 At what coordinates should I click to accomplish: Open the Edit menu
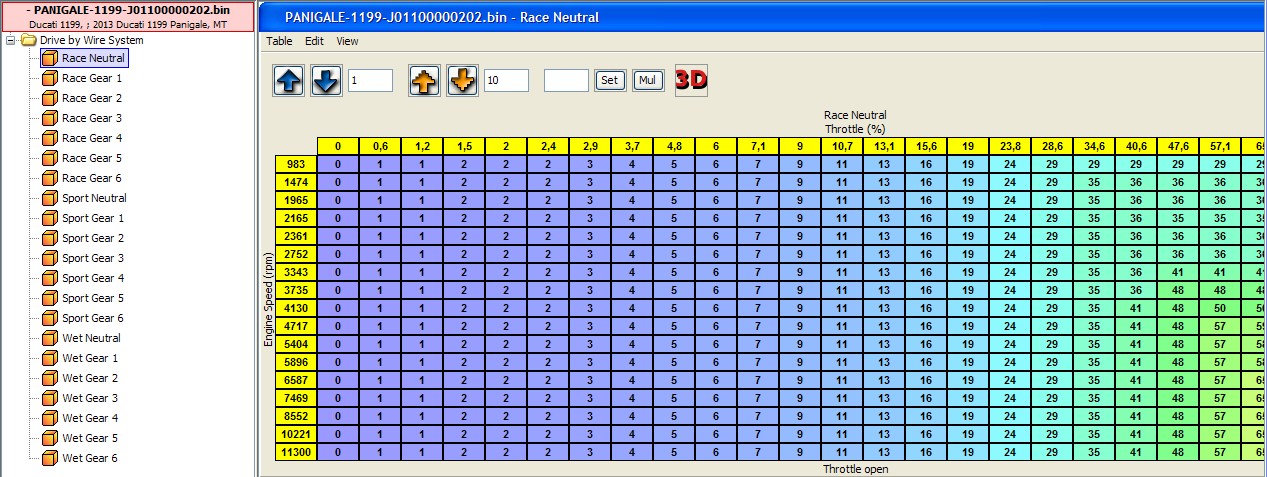click(314, 41)
